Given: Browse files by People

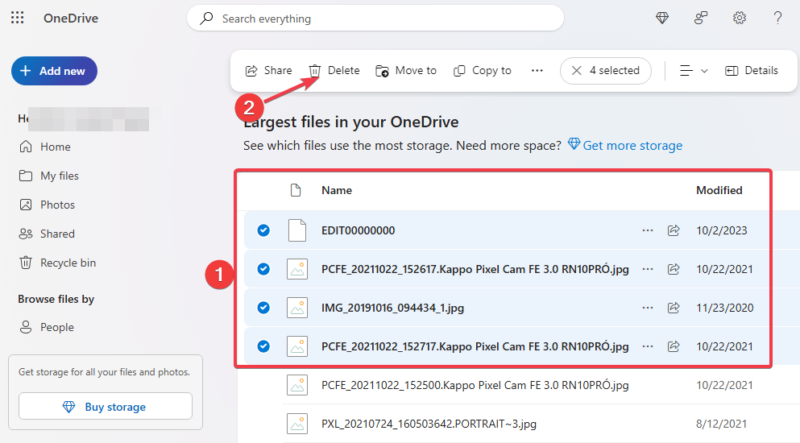Looking at the screenshot, I should (46, 327).
